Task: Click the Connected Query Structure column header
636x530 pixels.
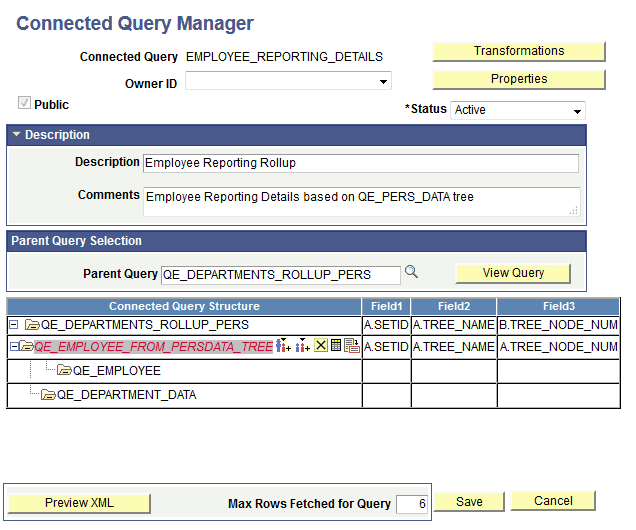Action: [x=184, y=307]
